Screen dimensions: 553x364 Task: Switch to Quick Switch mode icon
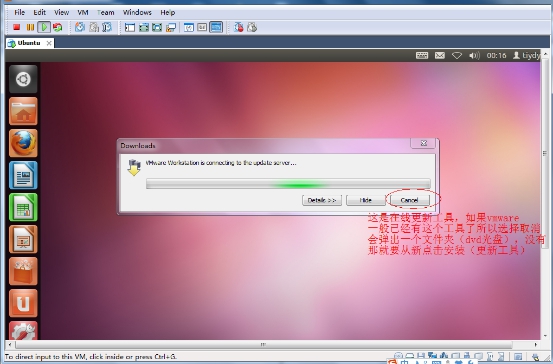pos(144,27)
